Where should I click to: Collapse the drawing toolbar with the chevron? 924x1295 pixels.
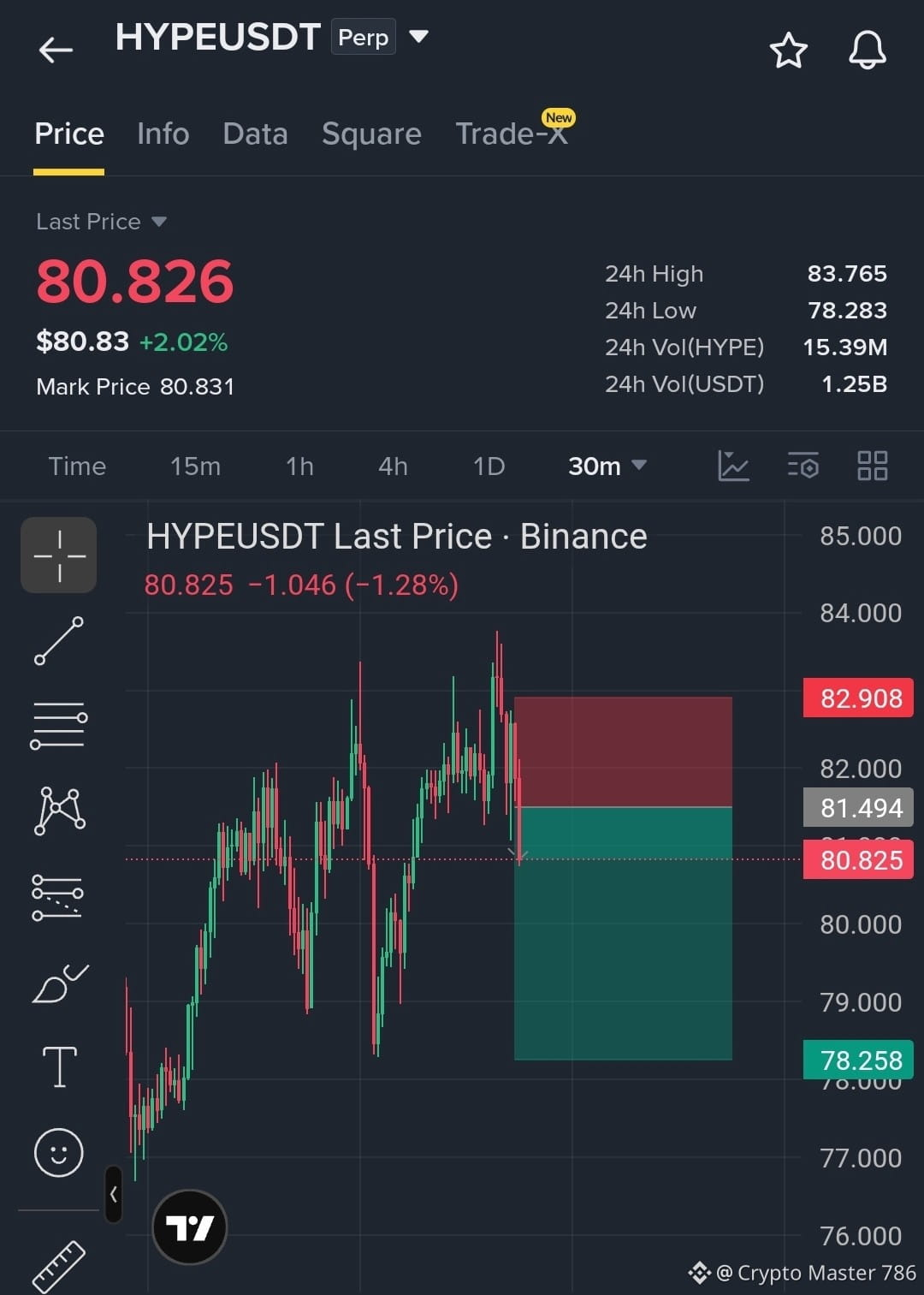pyautogui.click(x=114, y=1194)
